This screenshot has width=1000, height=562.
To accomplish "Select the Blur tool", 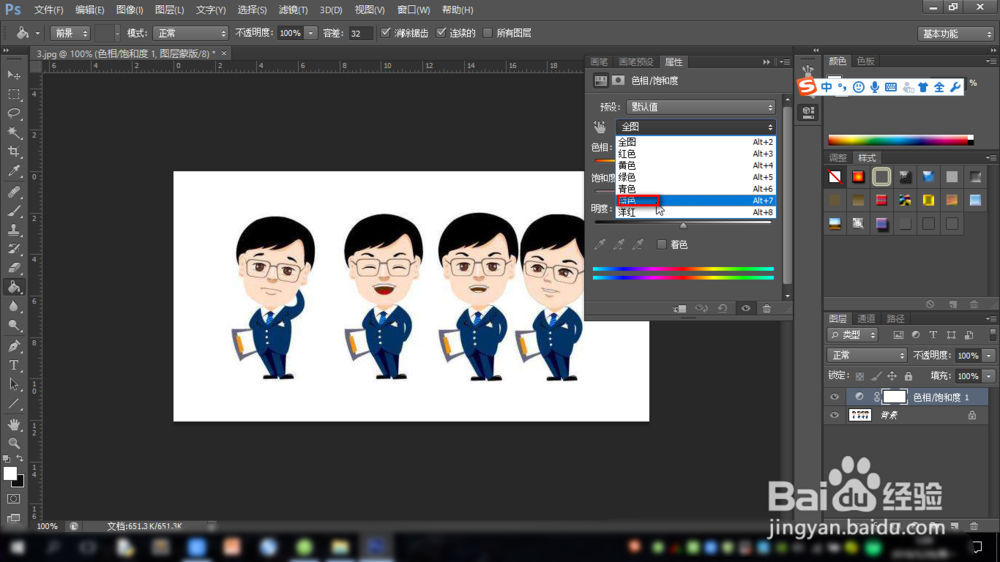I will (x=13, y=306).
